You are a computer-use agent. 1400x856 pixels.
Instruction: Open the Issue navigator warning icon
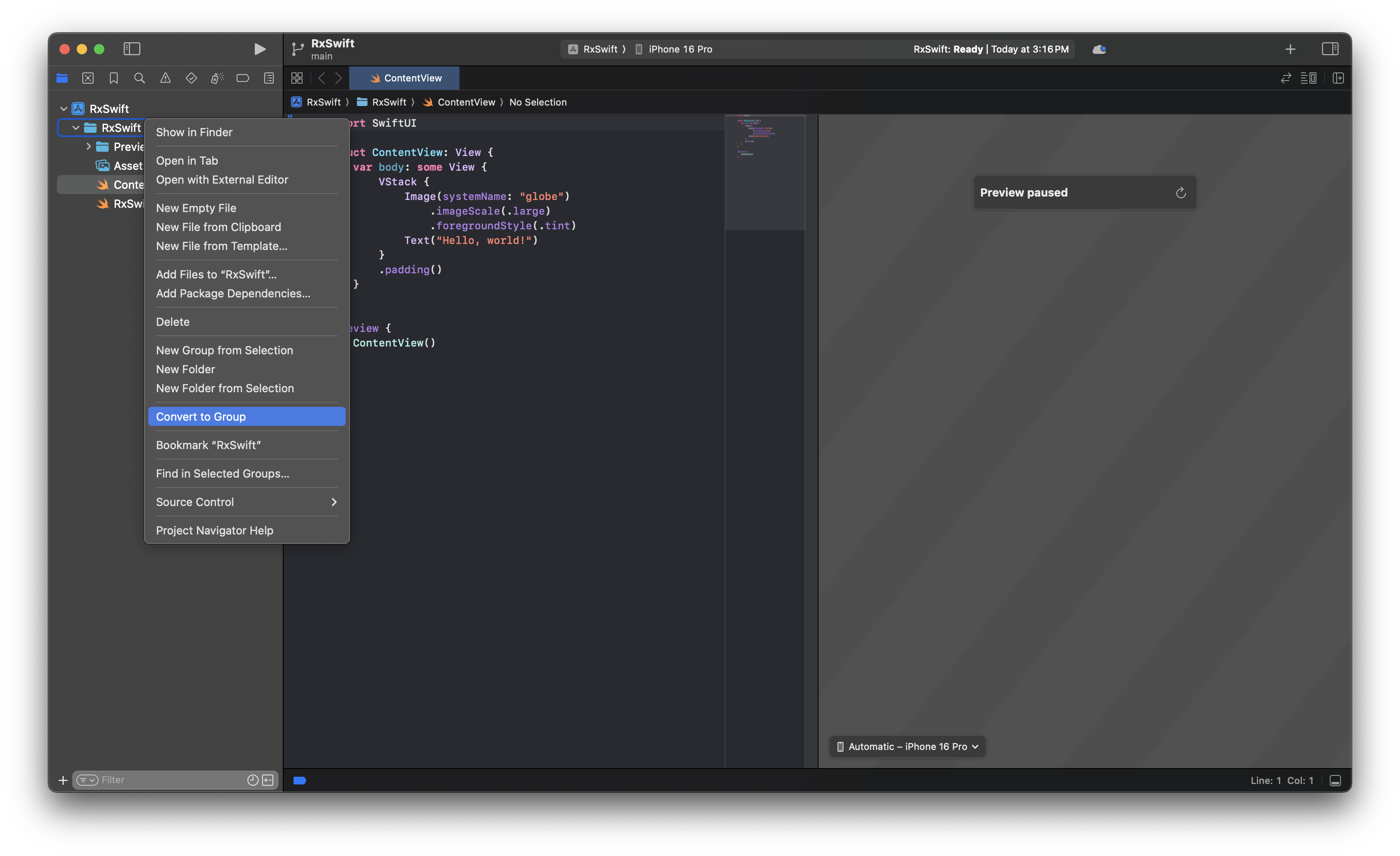(x=166, y=78)
